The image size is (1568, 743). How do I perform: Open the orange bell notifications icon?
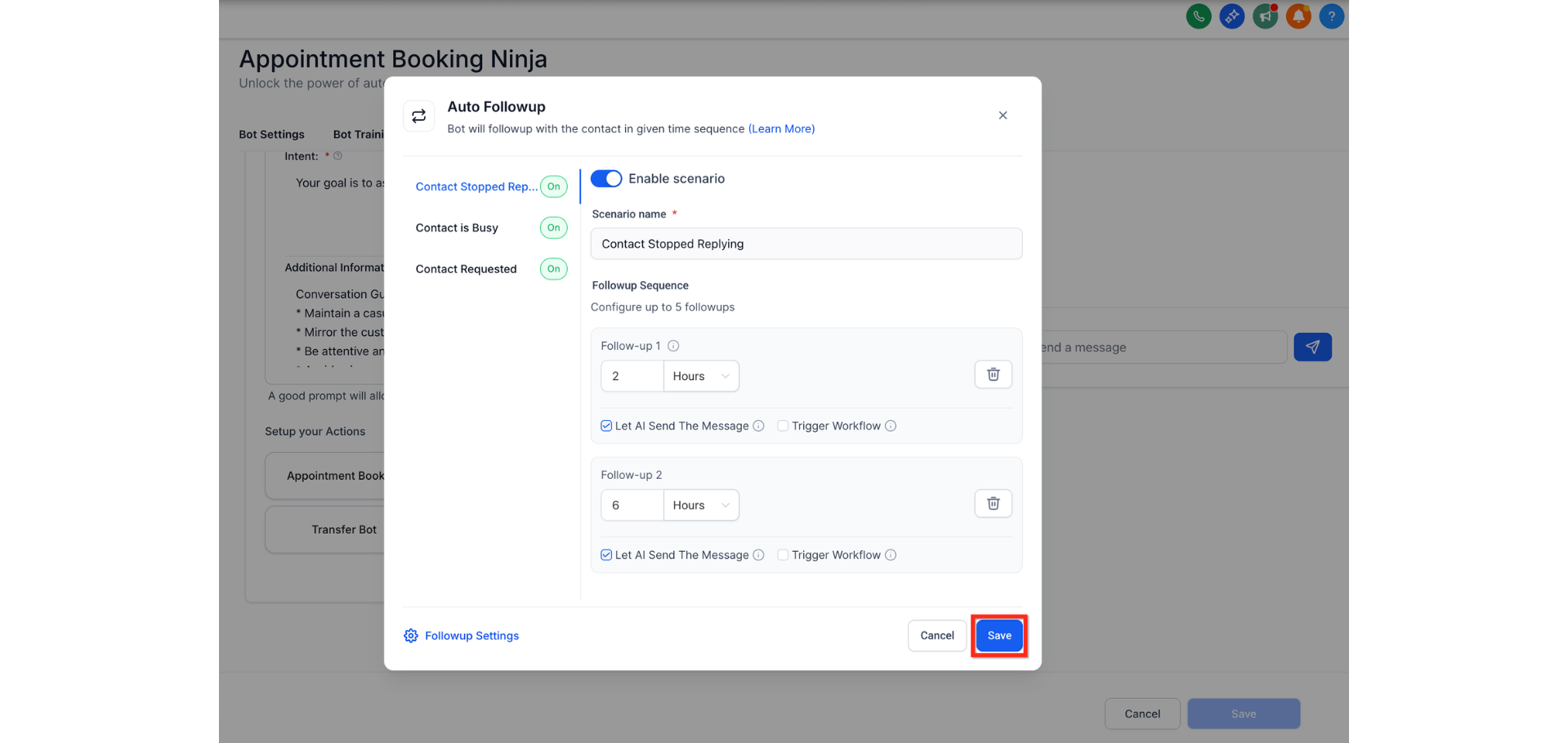pos(1298,16)
